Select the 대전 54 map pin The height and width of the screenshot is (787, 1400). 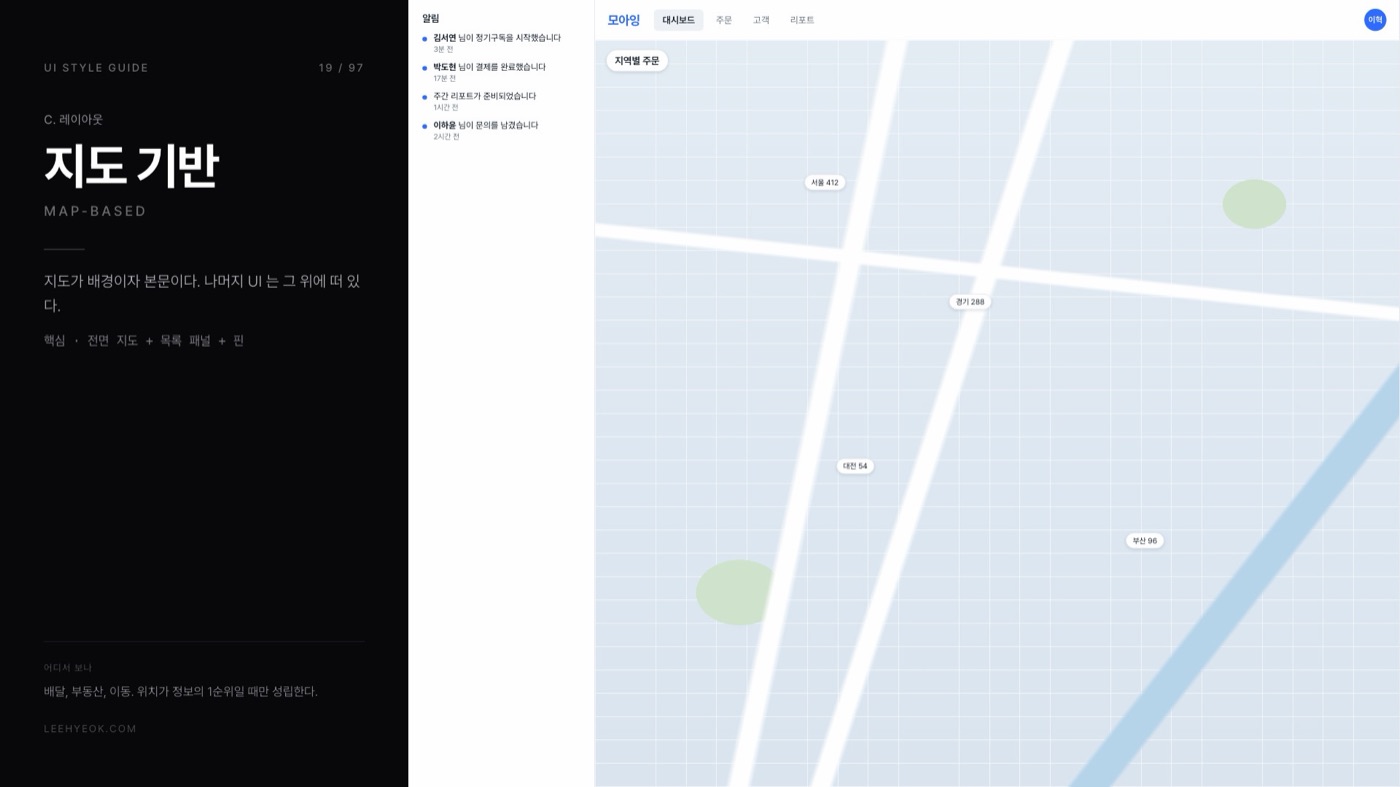(855, 466)
